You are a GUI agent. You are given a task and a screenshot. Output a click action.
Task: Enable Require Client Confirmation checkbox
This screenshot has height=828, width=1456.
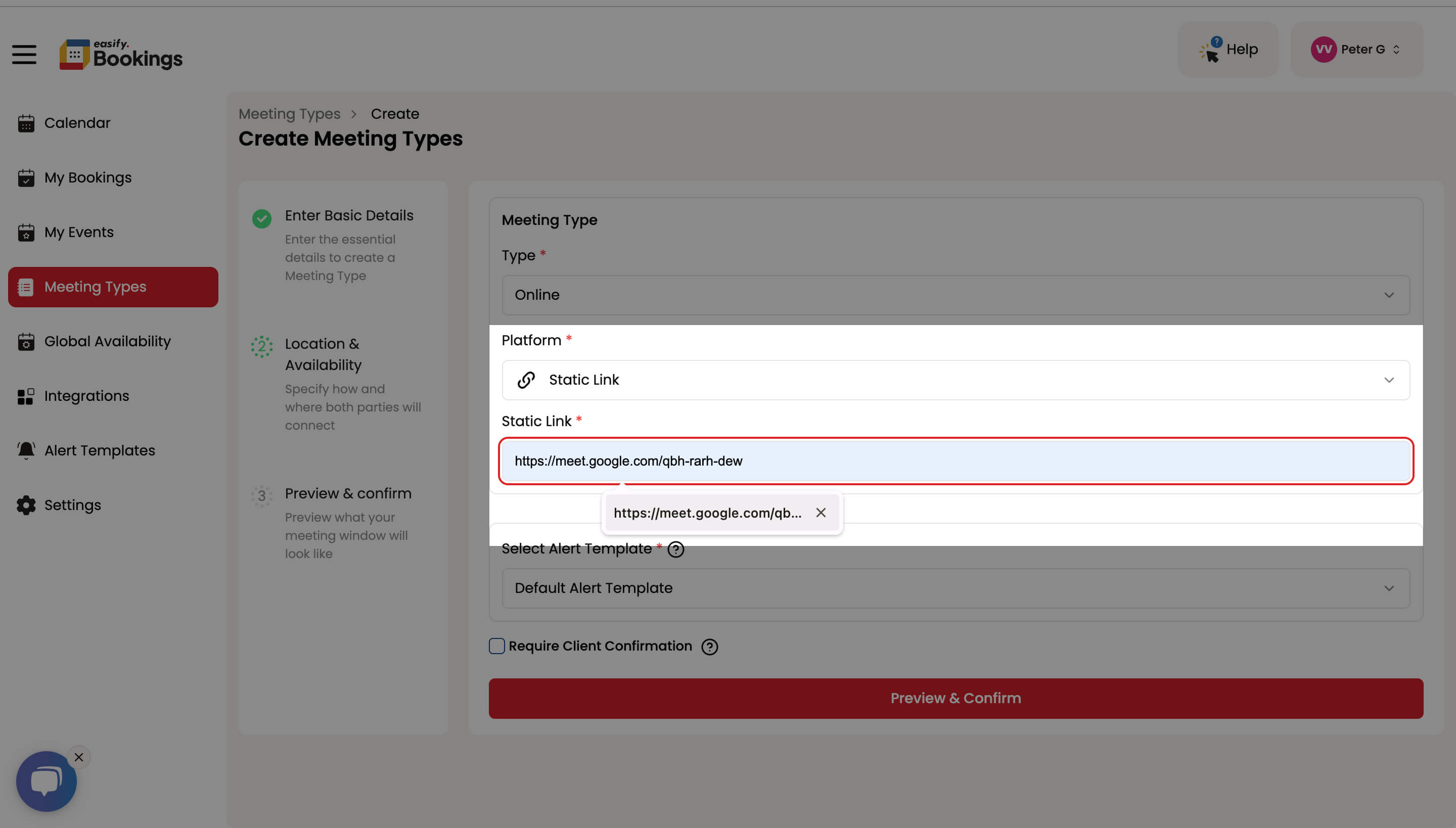click(496, 646)
